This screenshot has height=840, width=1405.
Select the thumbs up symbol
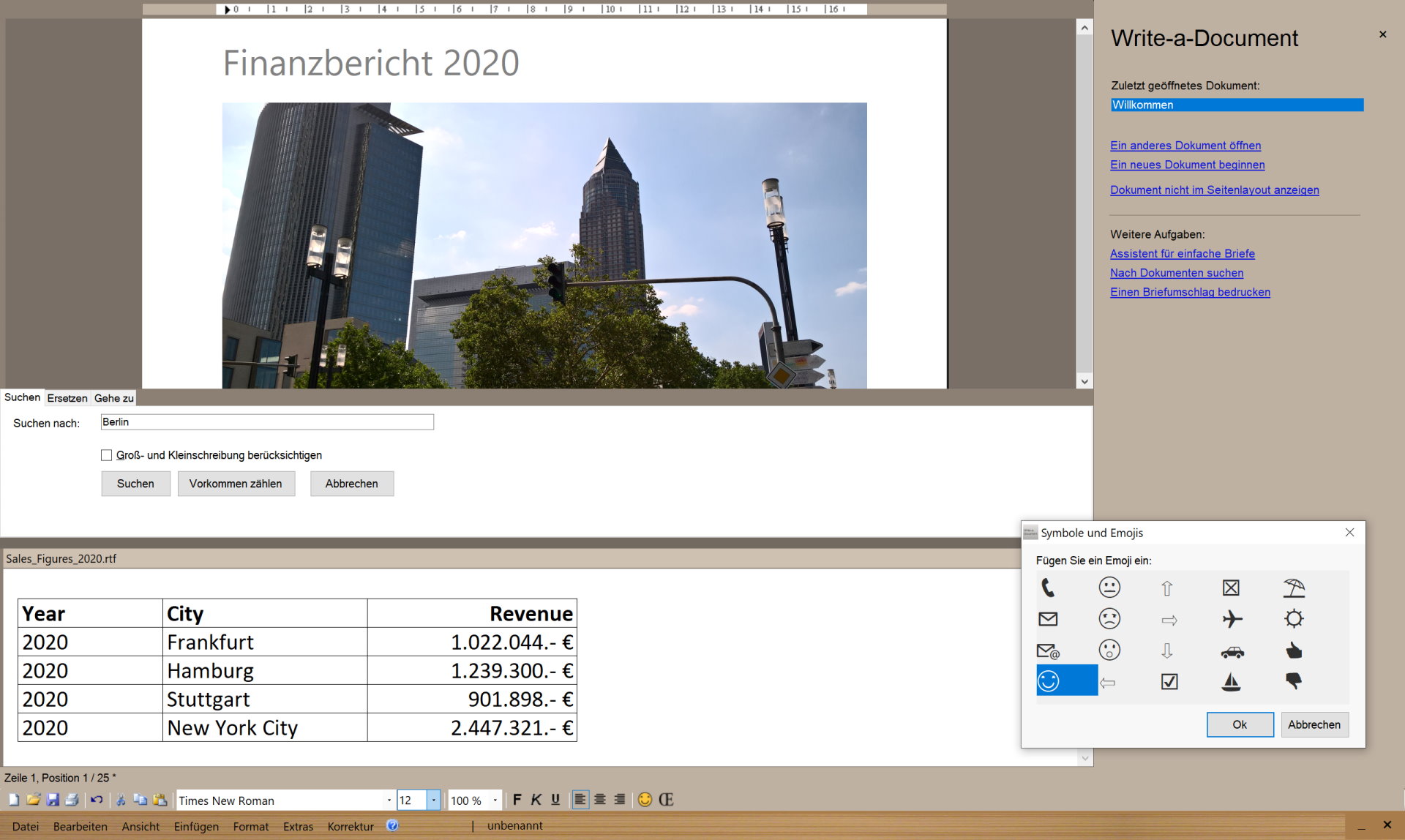point(1295,650)
